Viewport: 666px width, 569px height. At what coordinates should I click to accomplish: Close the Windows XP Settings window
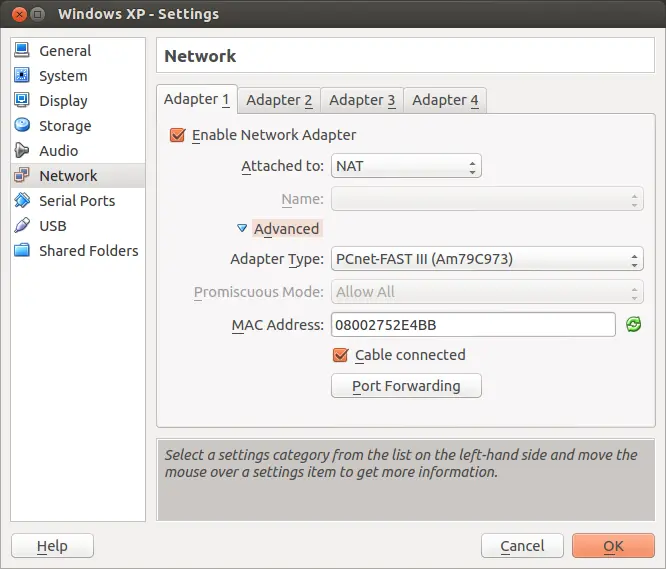pos(19,14)
